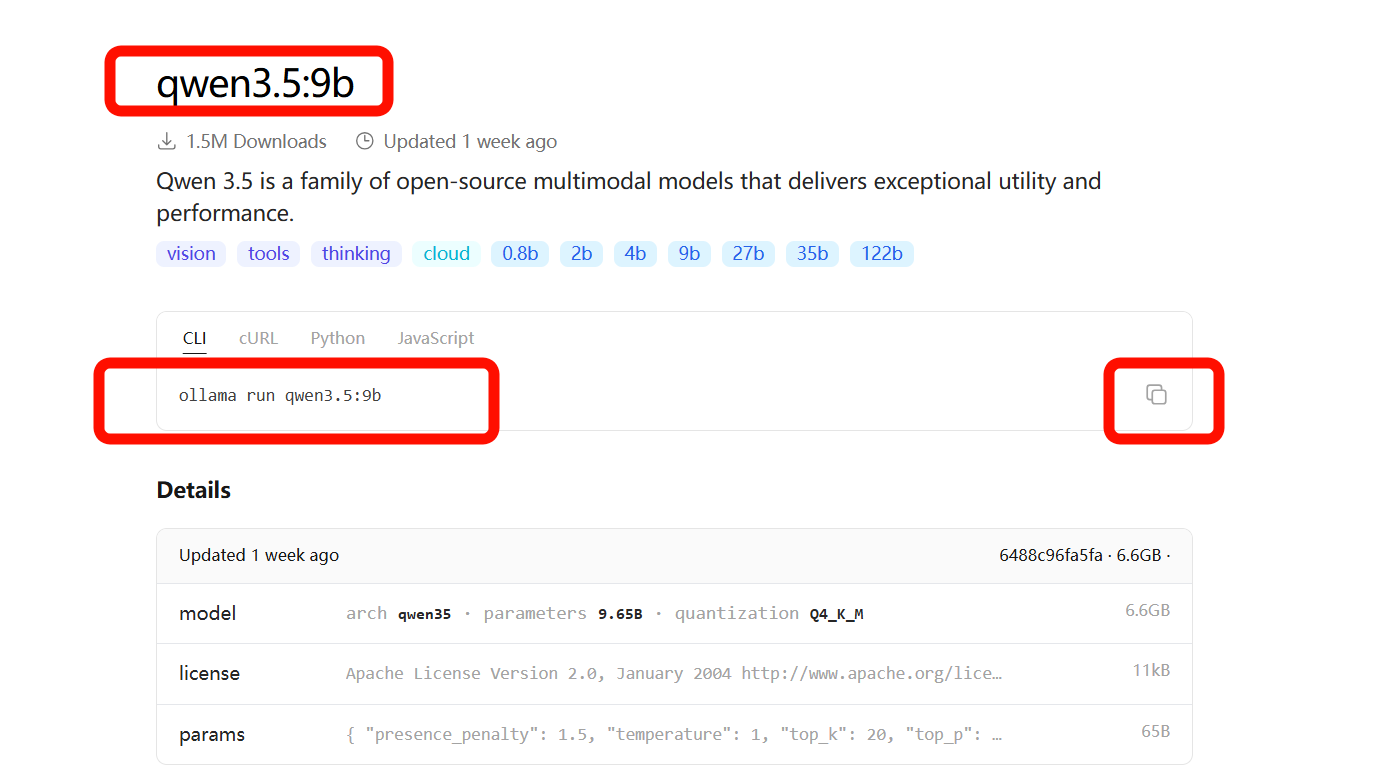Select the 9b model size tag
Screen dimensions: 1381x779
click(x=689, y=254)
